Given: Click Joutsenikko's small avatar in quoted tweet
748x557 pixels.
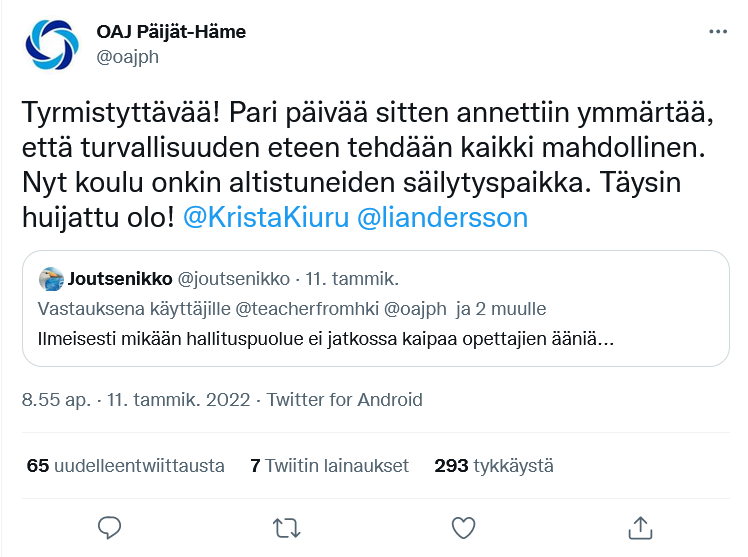Looking at the screenshot, I should [51, 277].
